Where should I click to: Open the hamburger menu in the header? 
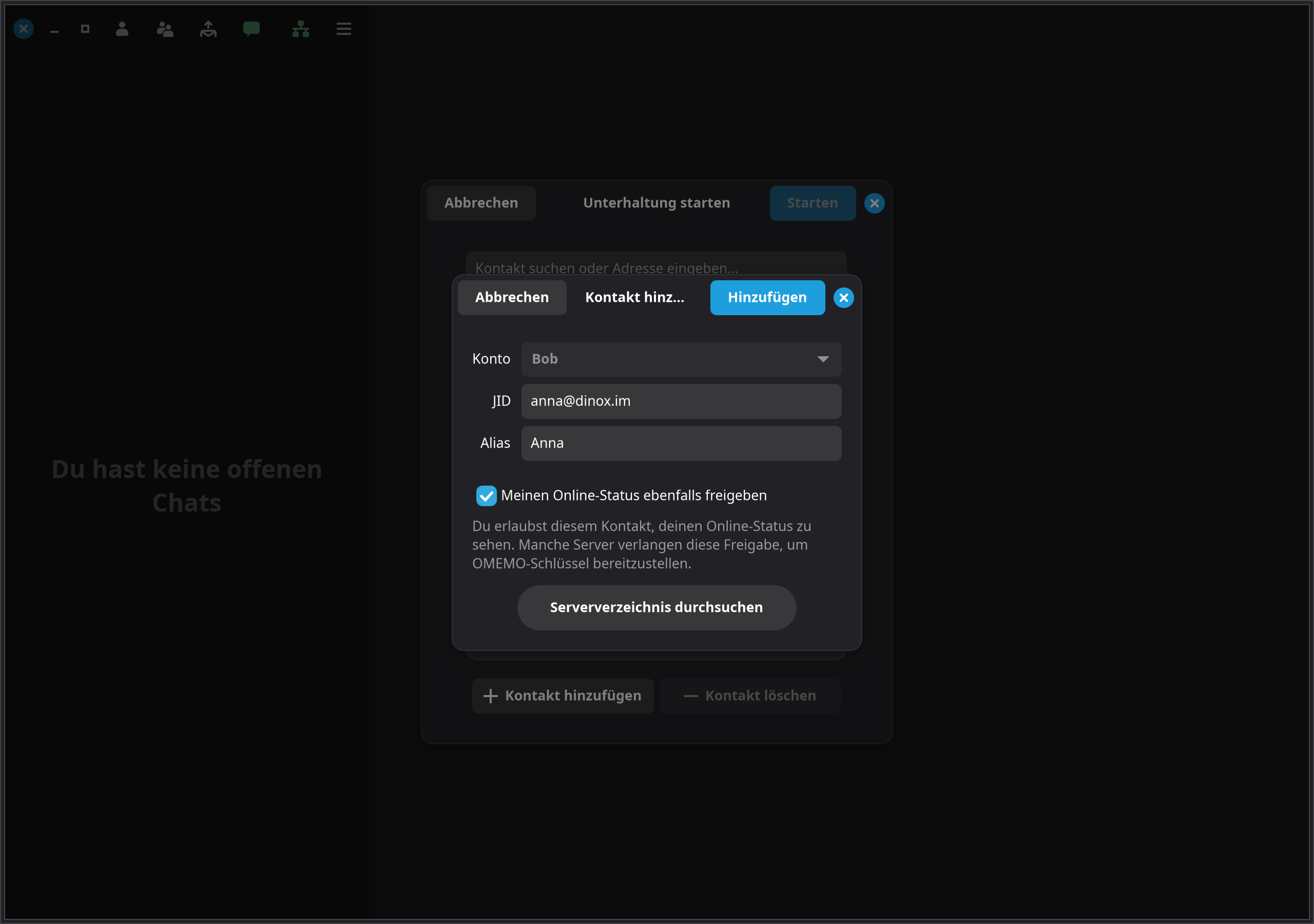point(343,29)
